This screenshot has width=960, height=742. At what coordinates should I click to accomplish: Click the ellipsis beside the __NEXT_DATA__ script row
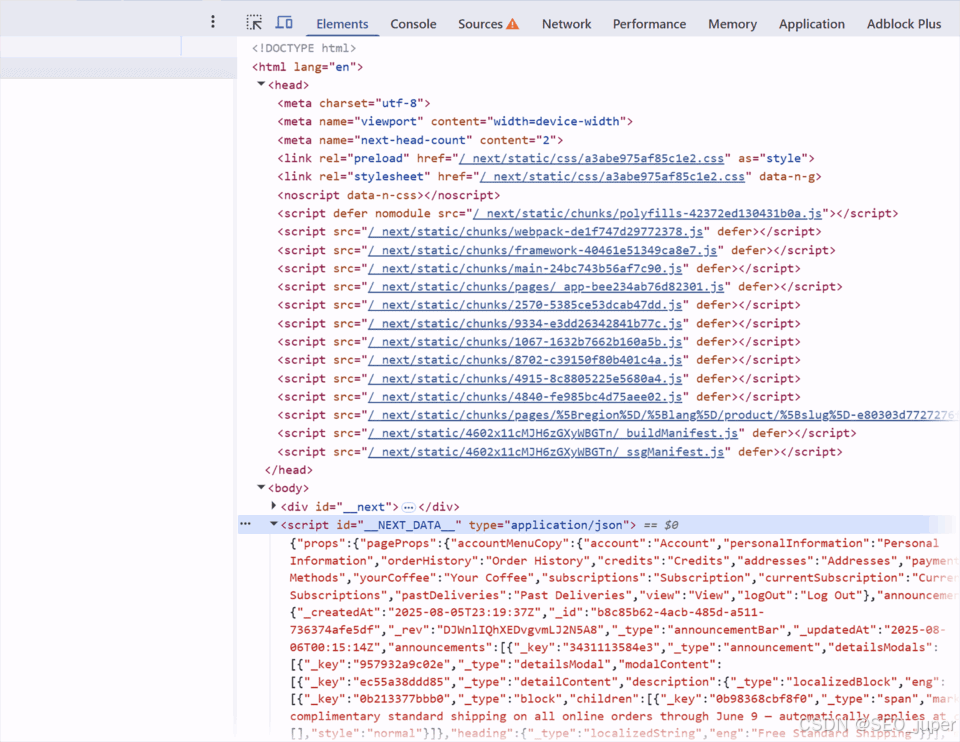246,524
